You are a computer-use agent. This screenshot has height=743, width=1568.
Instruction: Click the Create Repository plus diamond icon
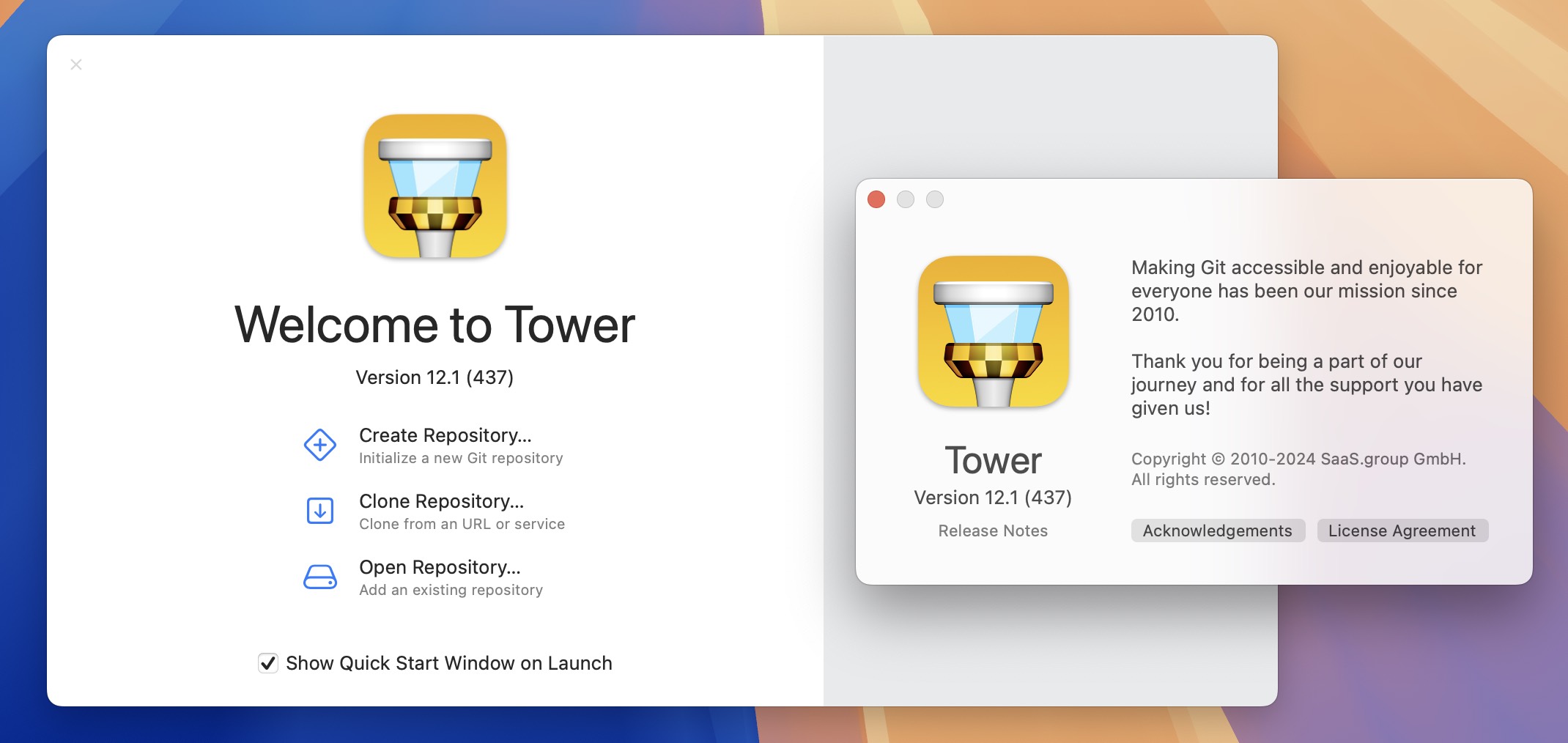320,445
